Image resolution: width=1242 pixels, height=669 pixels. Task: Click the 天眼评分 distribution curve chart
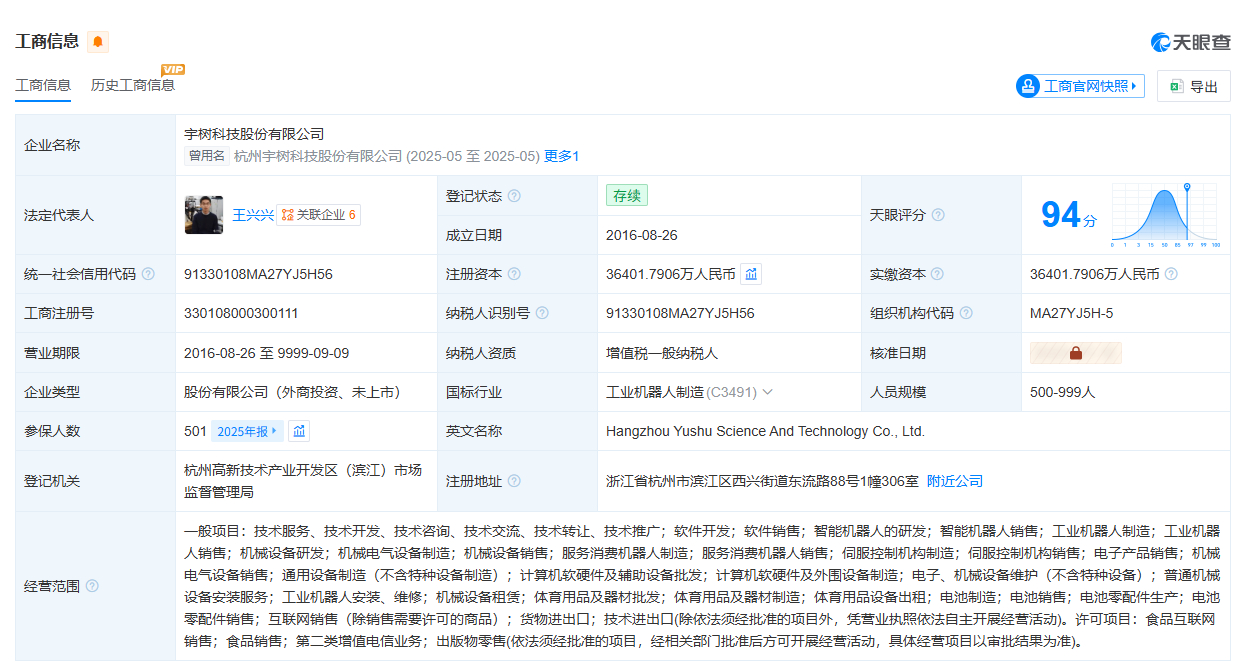point(1164,215)
